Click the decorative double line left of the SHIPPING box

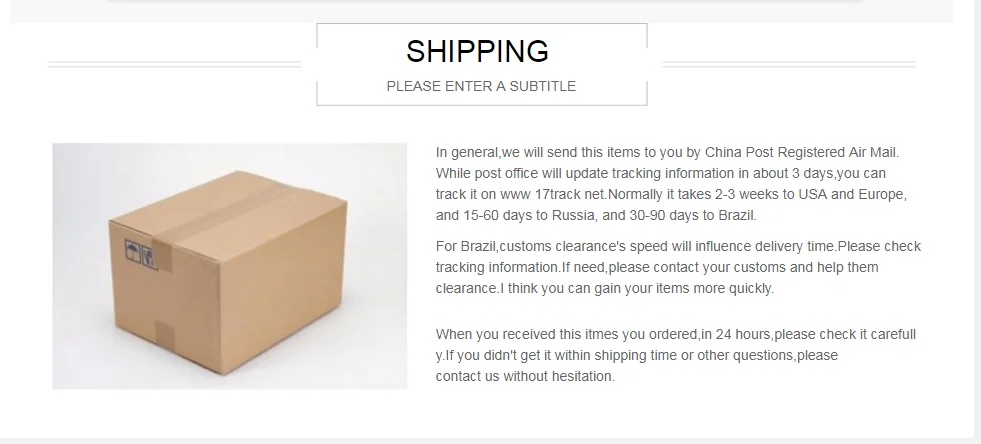coord(175,64)
